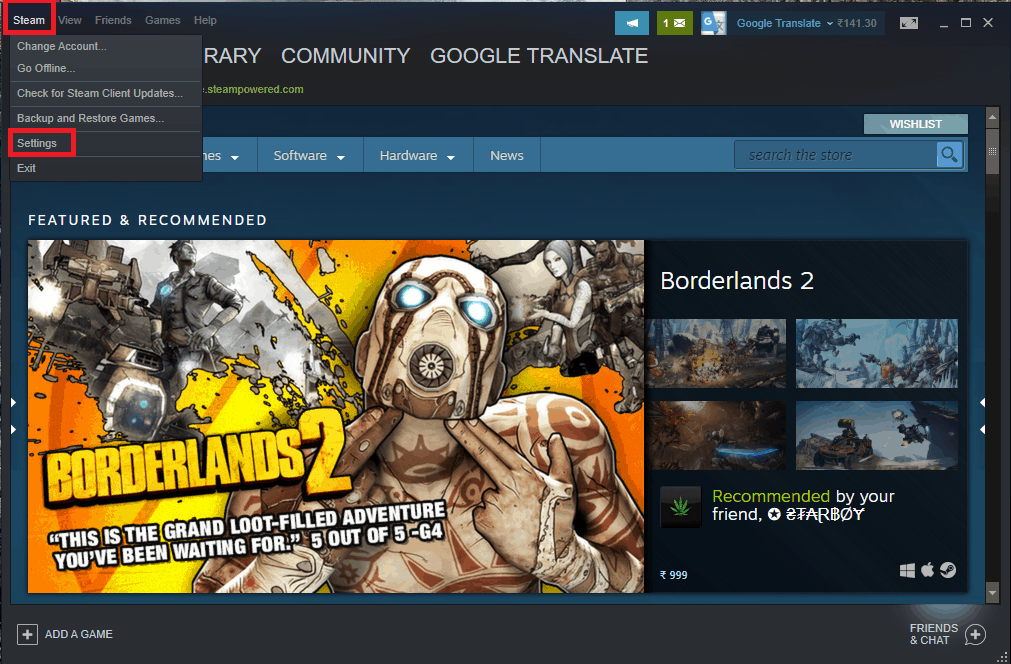This screenshot has width=1011, height=664.
Task: Click the Google Translate profile avatar
Action: coord(714,23)
